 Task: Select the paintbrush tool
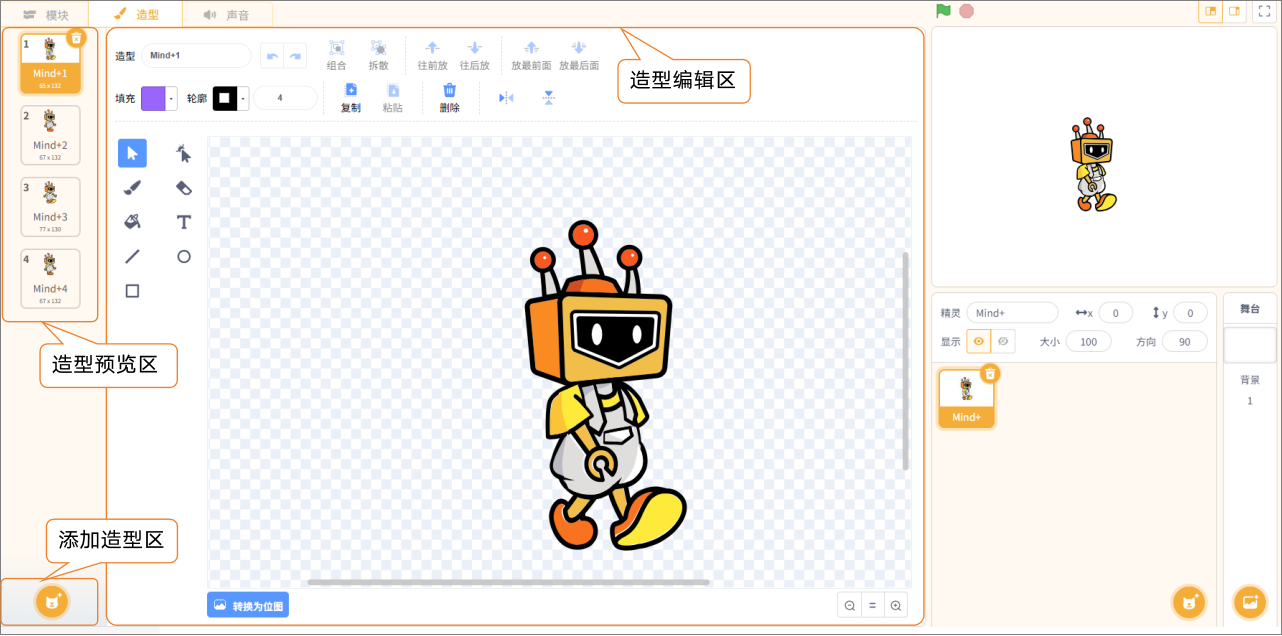tap(132, 188)
